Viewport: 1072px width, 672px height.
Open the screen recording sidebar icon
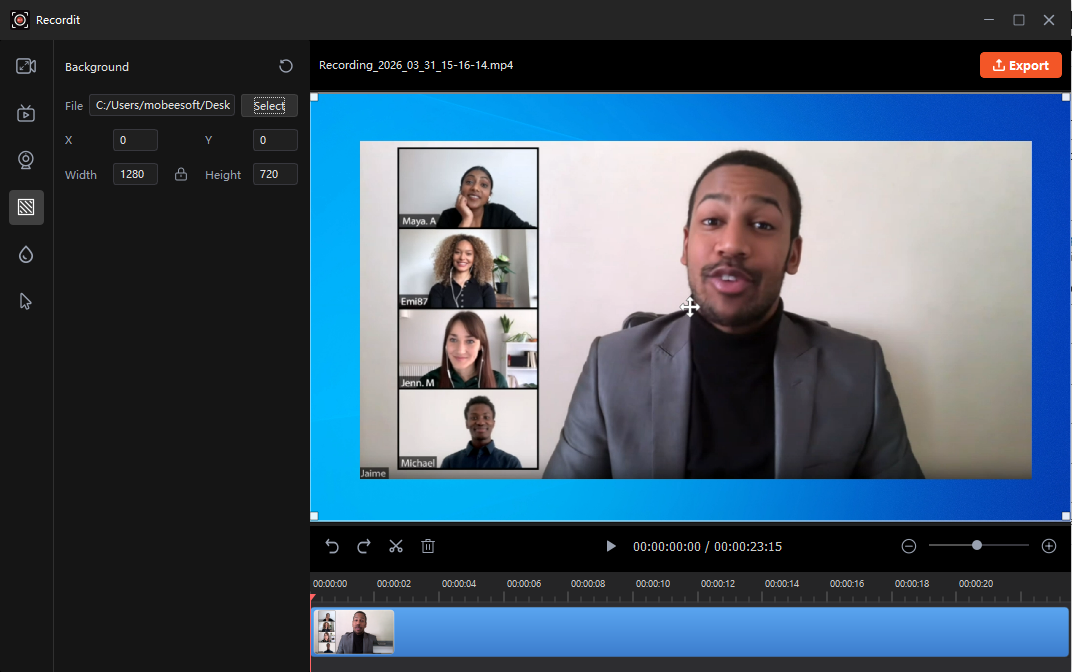click(26, 113)
